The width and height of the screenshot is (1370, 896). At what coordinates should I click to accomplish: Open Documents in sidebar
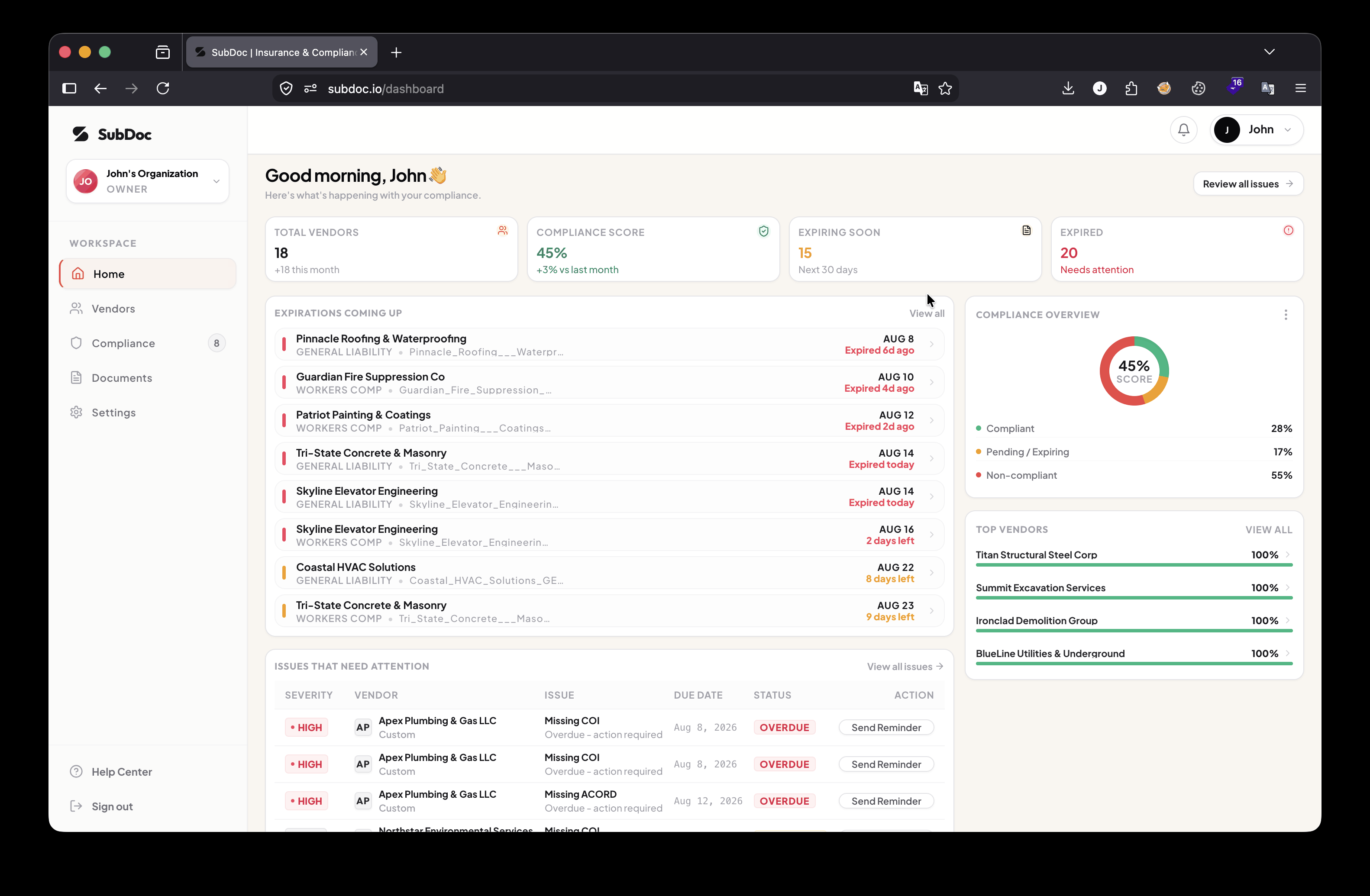click(x=147, y=378)
